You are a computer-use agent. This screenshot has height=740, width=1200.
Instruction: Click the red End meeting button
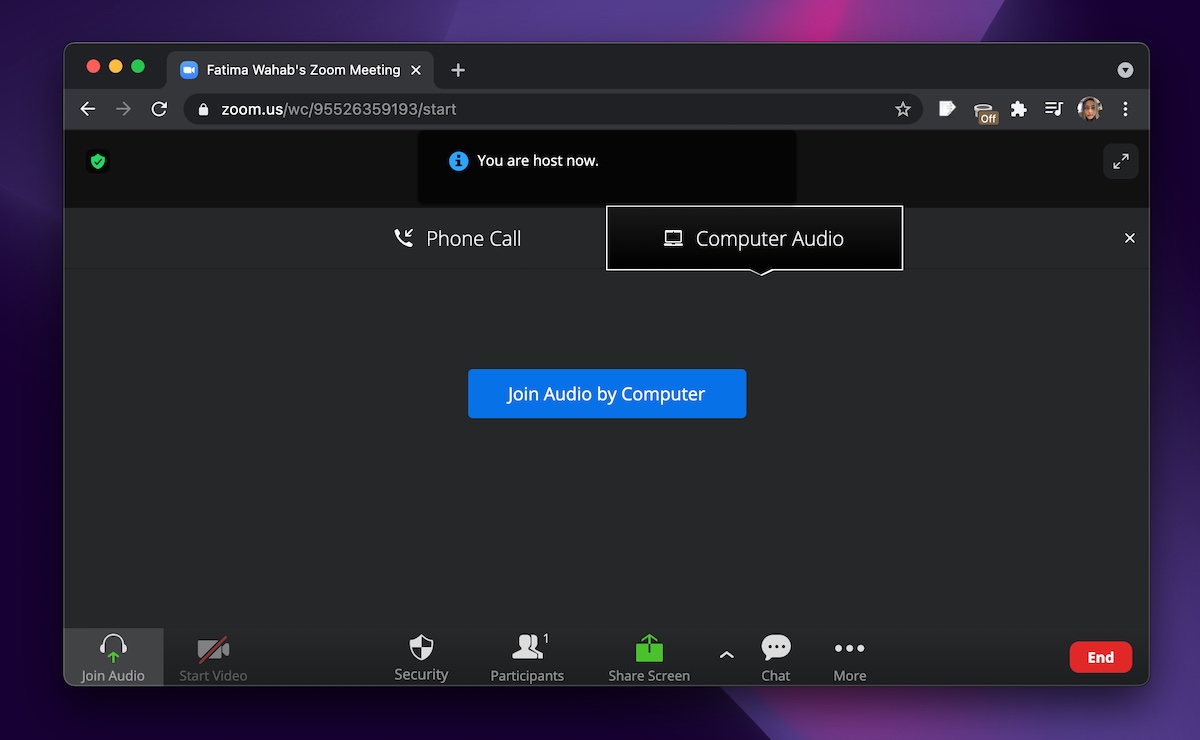(1101, 657)
